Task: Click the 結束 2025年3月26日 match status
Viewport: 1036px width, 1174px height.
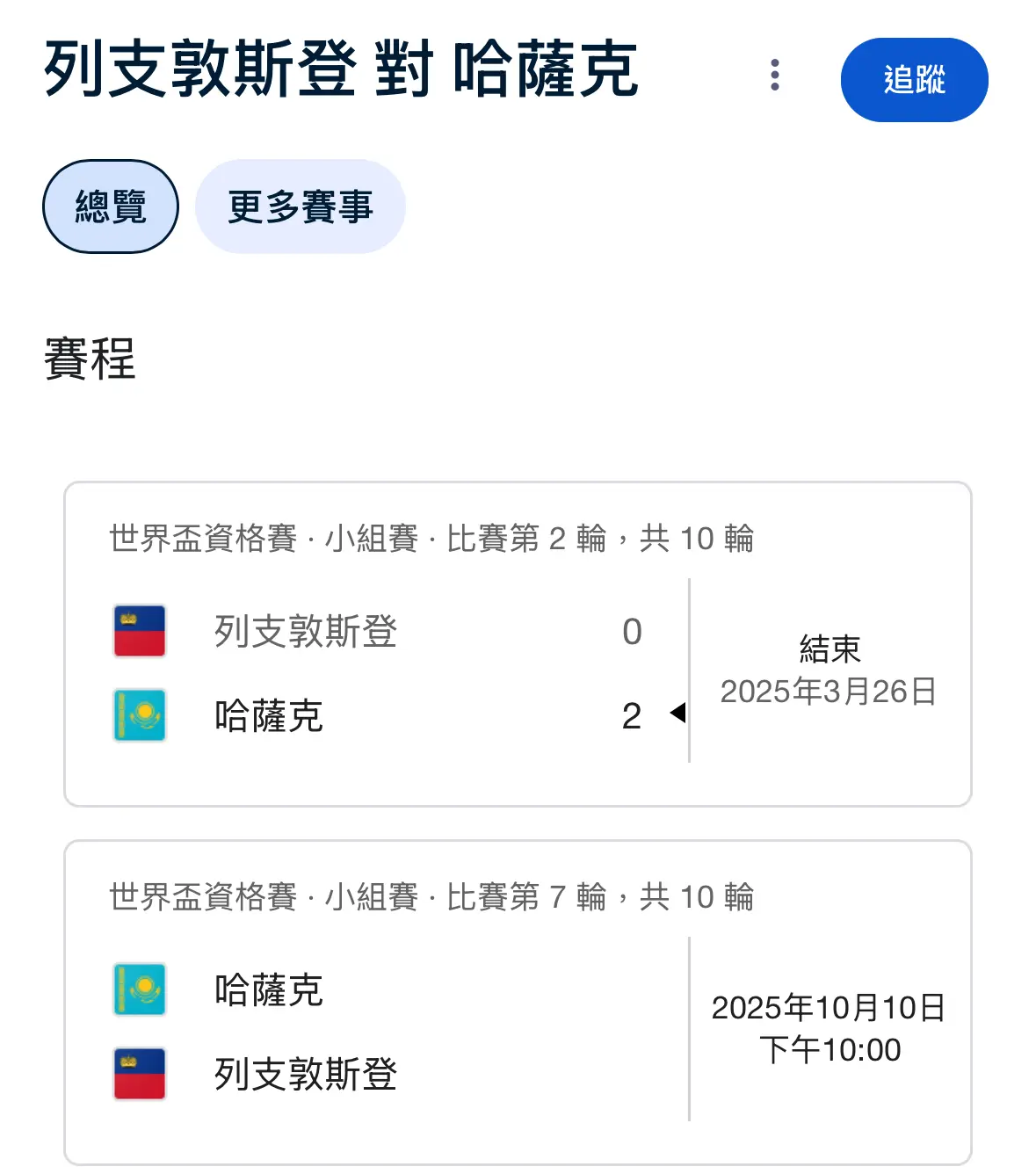Action: pyautogui.click(x=829, y=670)
